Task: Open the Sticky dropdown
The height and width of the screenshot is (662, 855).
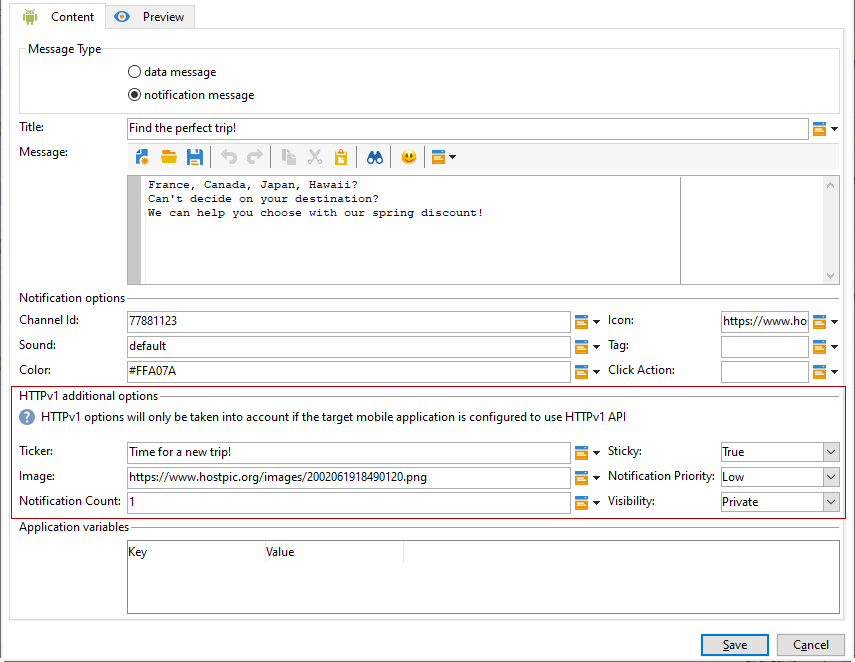Action: tap(830, 452)
